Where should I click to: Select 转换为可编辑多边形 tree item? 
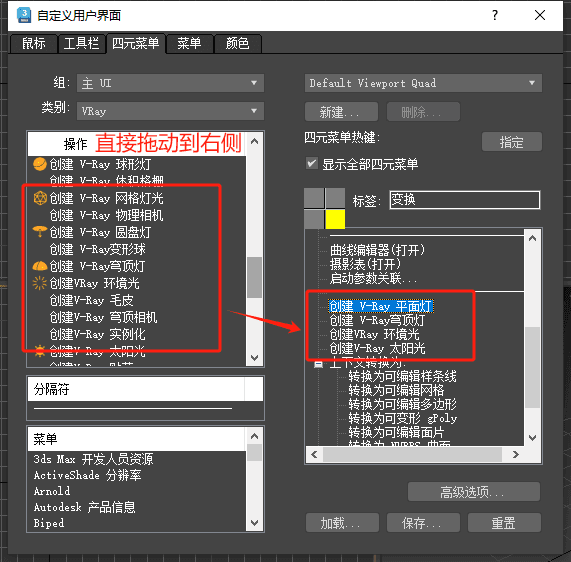[x=402, y=404]
